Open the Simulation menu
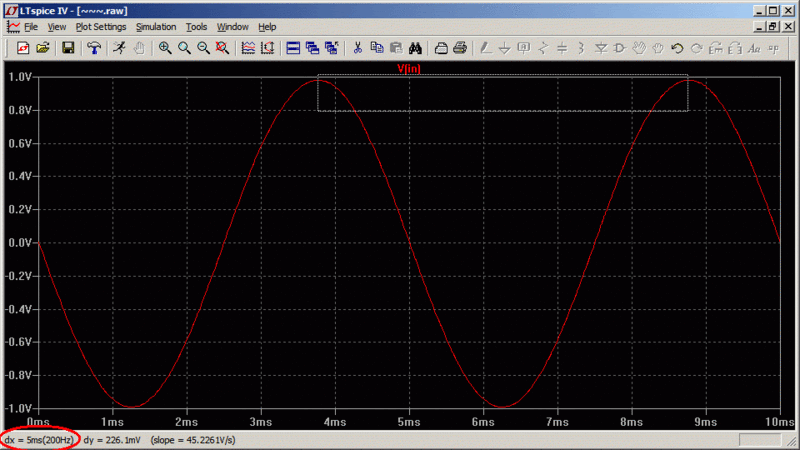 pyautogui.click(x=156, y=27)
